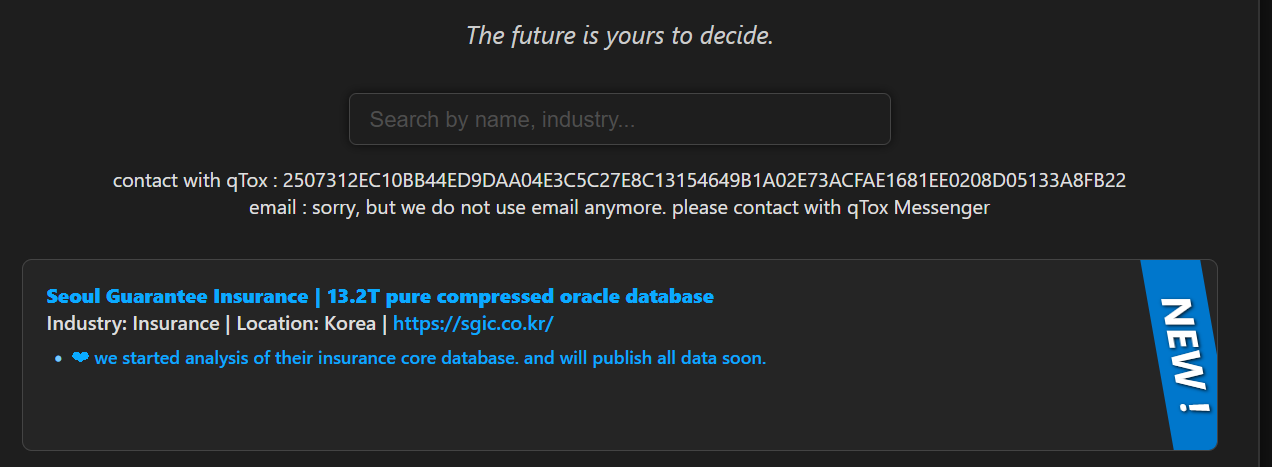Click the email notice line
Screen dimensions: 1272x467
[619, 208]
